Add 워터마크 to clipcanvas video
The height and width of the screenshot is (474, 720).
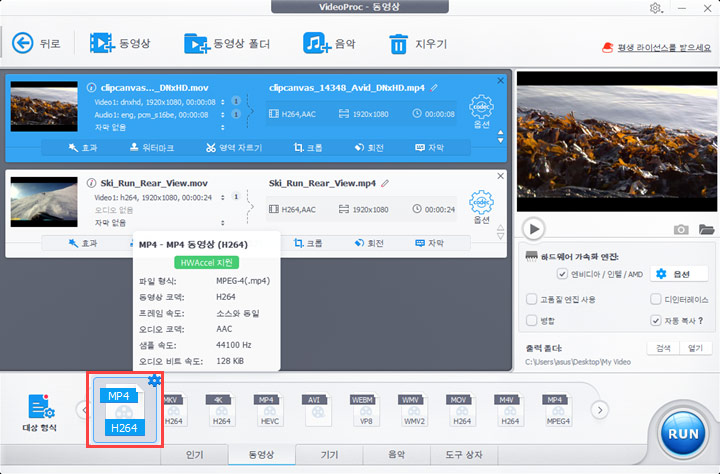[x=152, y=147]
